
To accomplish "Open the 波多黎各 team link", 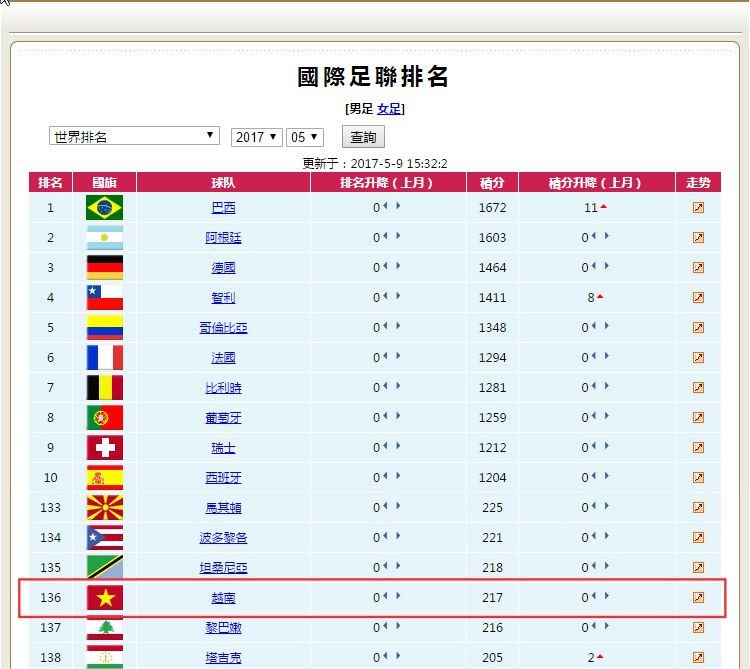I will coord(223,537).
